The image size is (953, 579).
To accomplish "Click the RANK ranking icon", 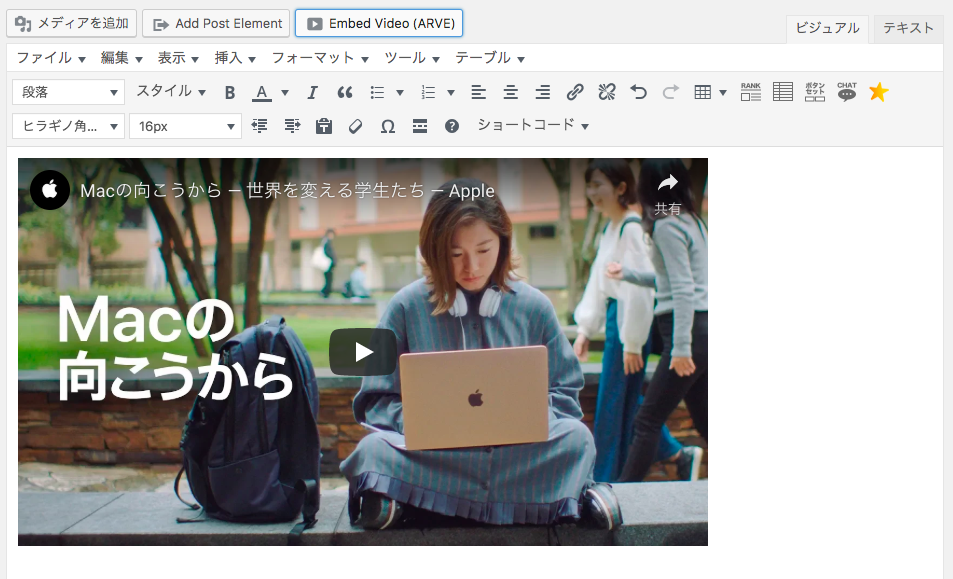I will 751,92.
